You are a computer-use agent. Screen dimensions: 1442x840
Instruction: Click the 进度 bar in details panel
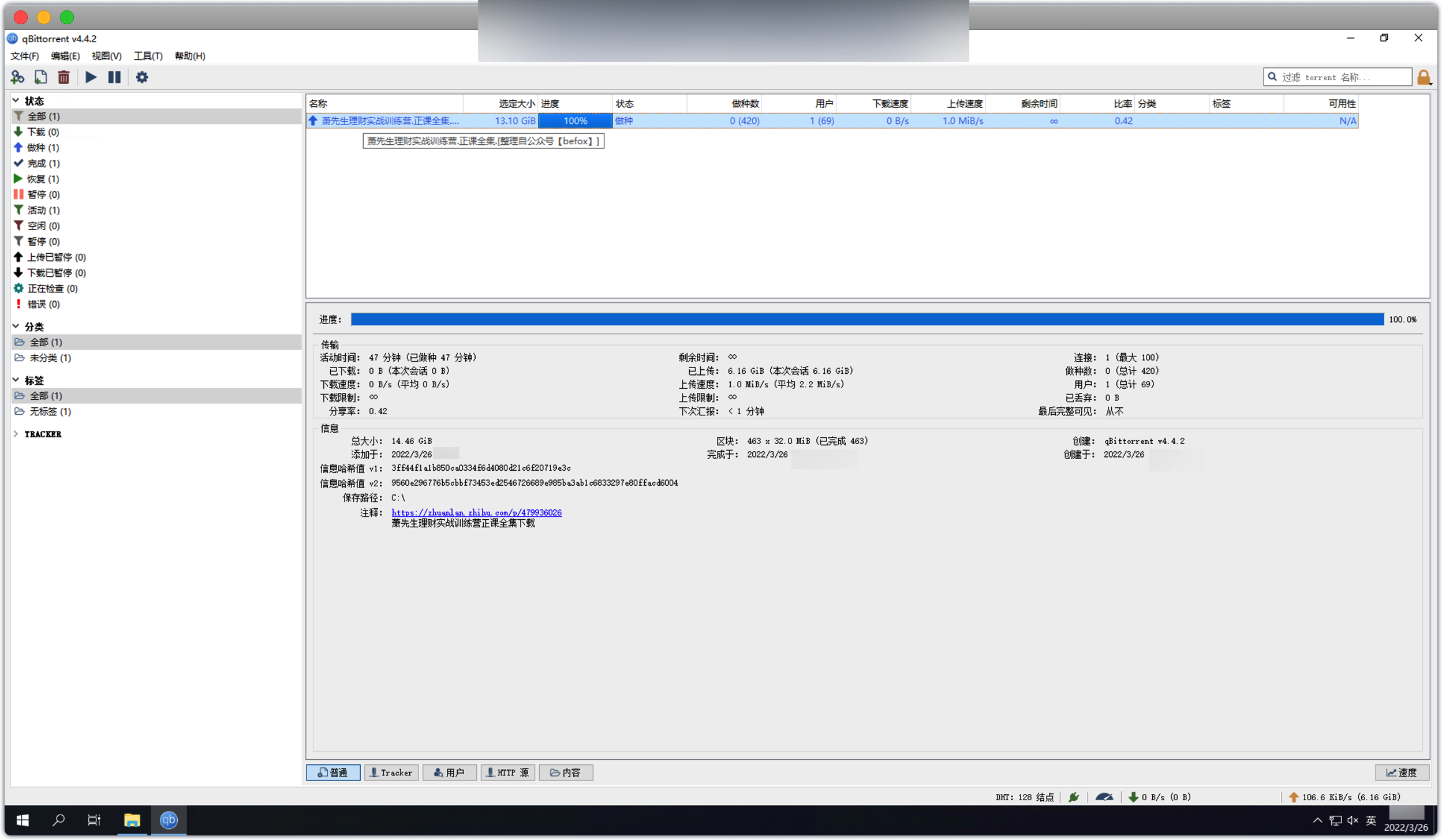pos(867,319)
